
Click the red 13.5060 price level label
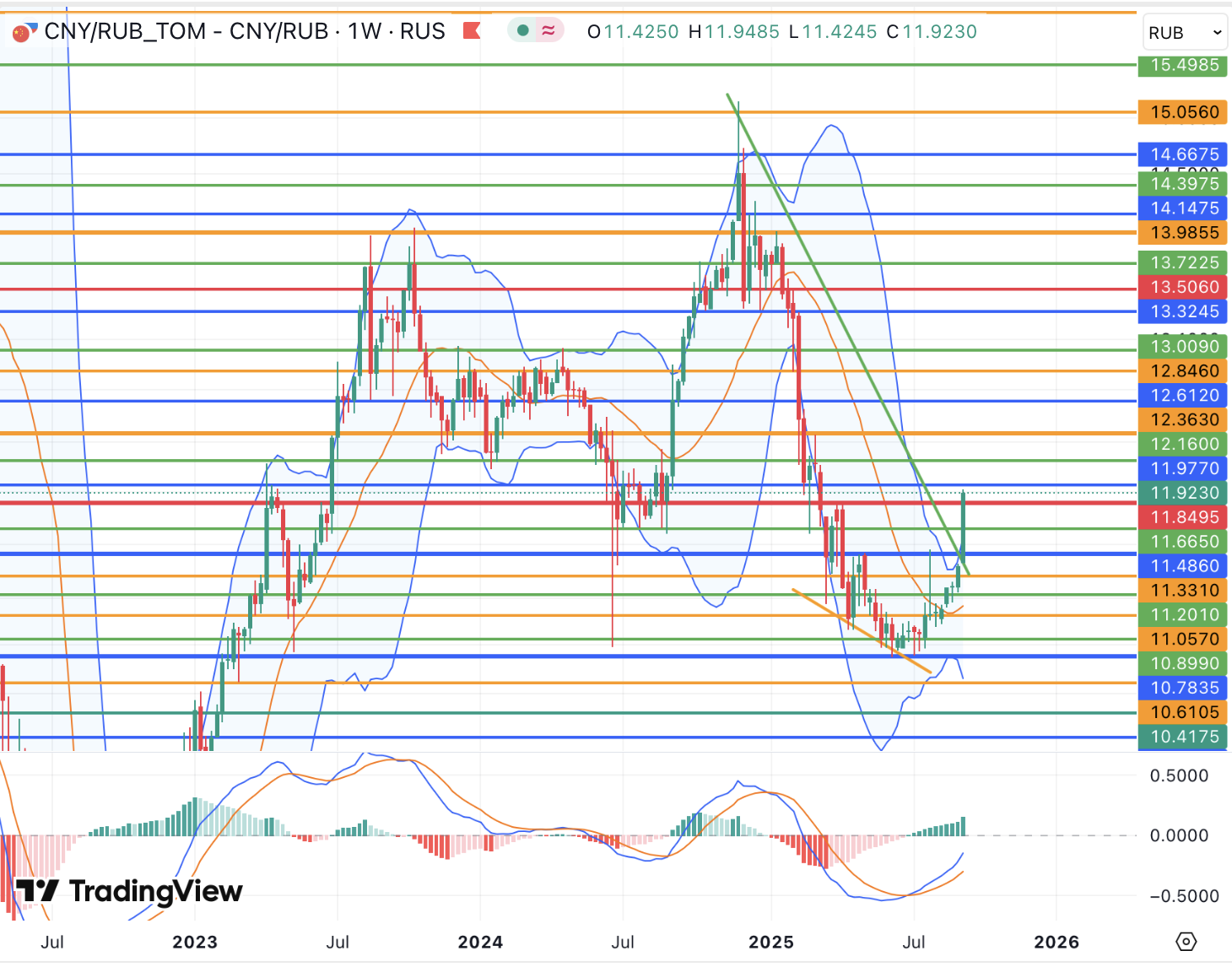click(x=1184, y=288)
